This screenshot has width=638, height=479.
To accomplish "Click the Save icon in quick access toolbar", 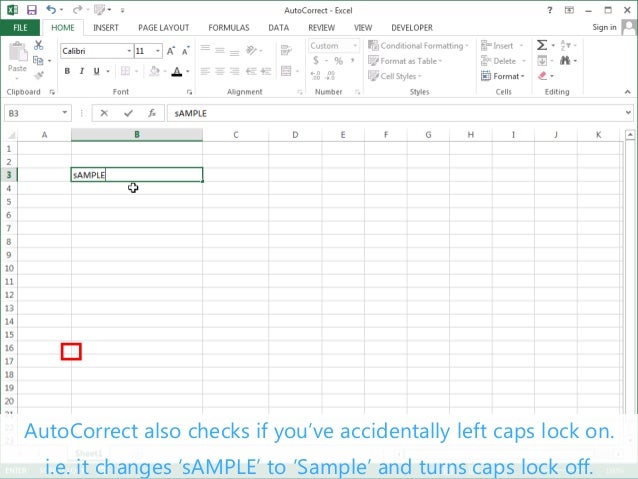I will pyautogui.click(x=31, y=10).
